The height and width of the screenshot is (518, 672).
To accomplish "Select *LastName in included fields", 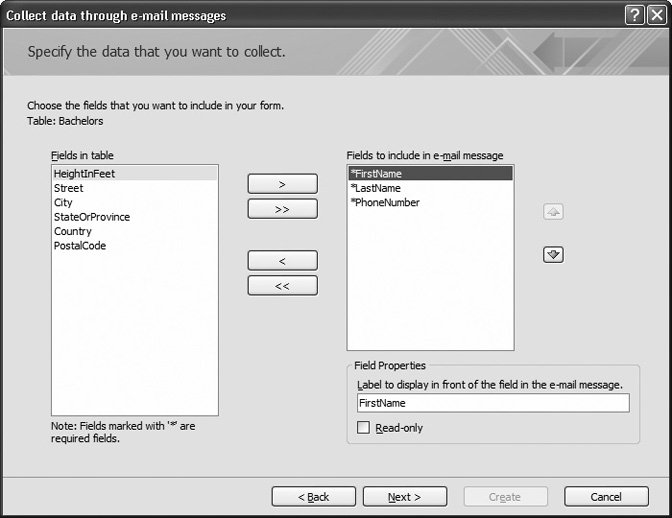I will (375, 188).
